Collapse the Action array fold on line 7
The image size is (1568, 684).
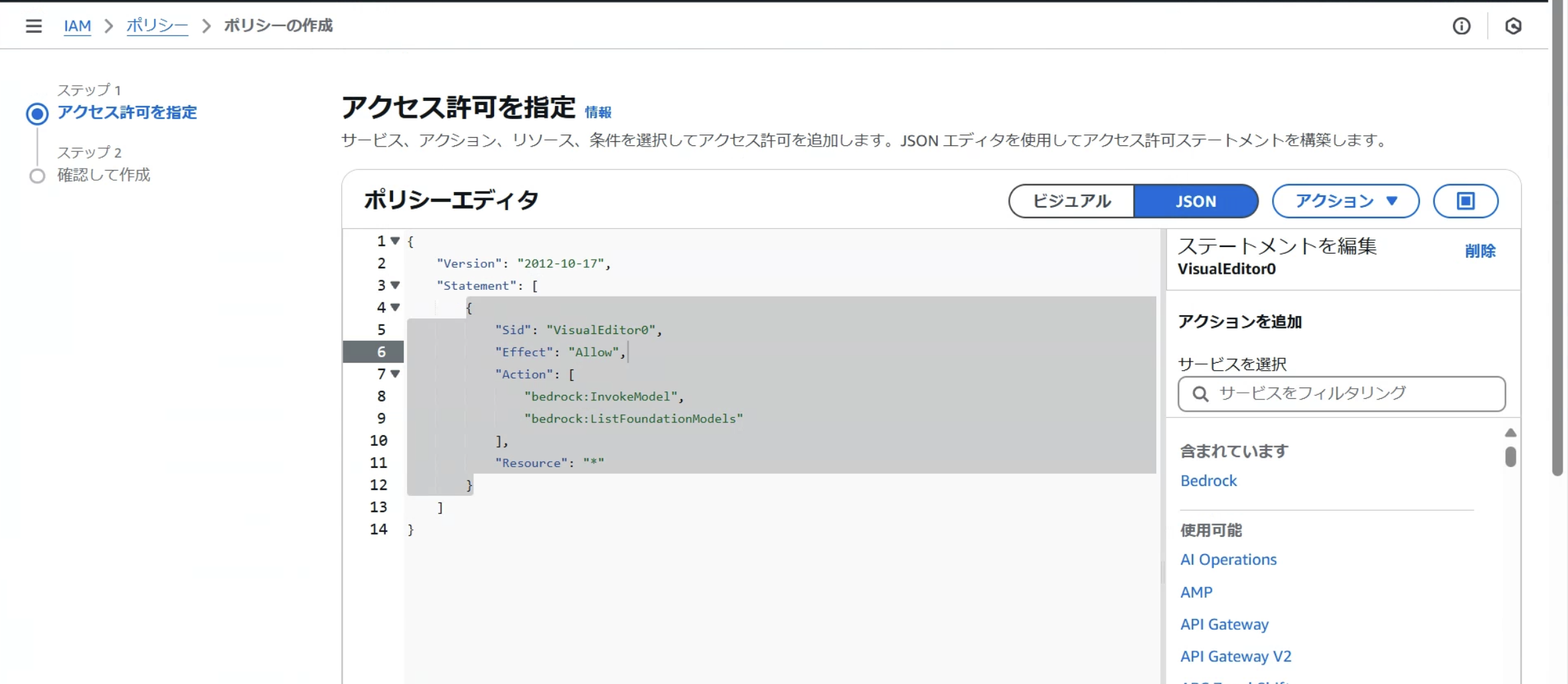tap(395, 375)
